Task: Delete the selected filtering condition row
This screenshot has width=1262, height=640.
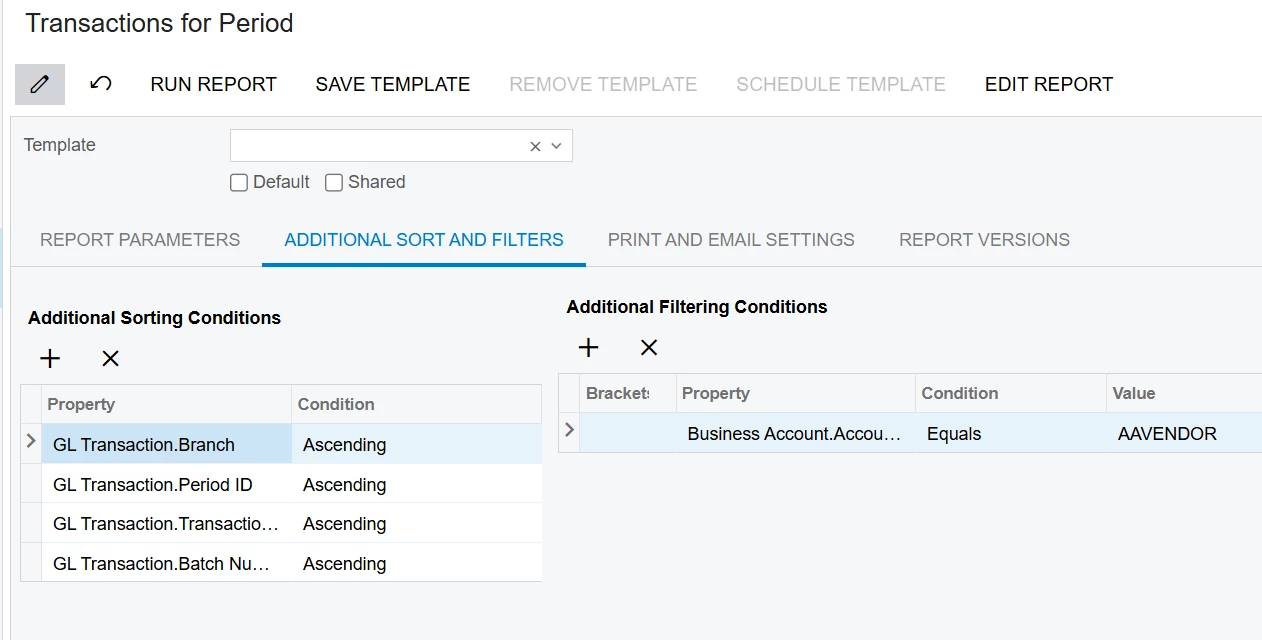Action: (649, 347)
